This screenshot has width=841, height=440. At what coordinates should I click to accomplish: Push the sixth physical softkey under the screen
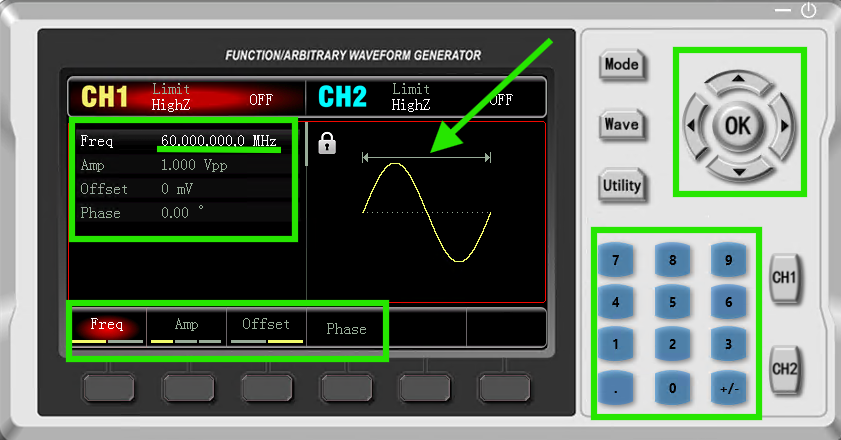point(504,388)
